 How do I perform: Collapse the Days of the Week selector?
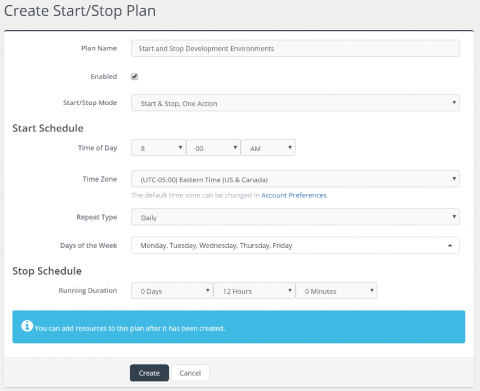click(x=295, y=245)
